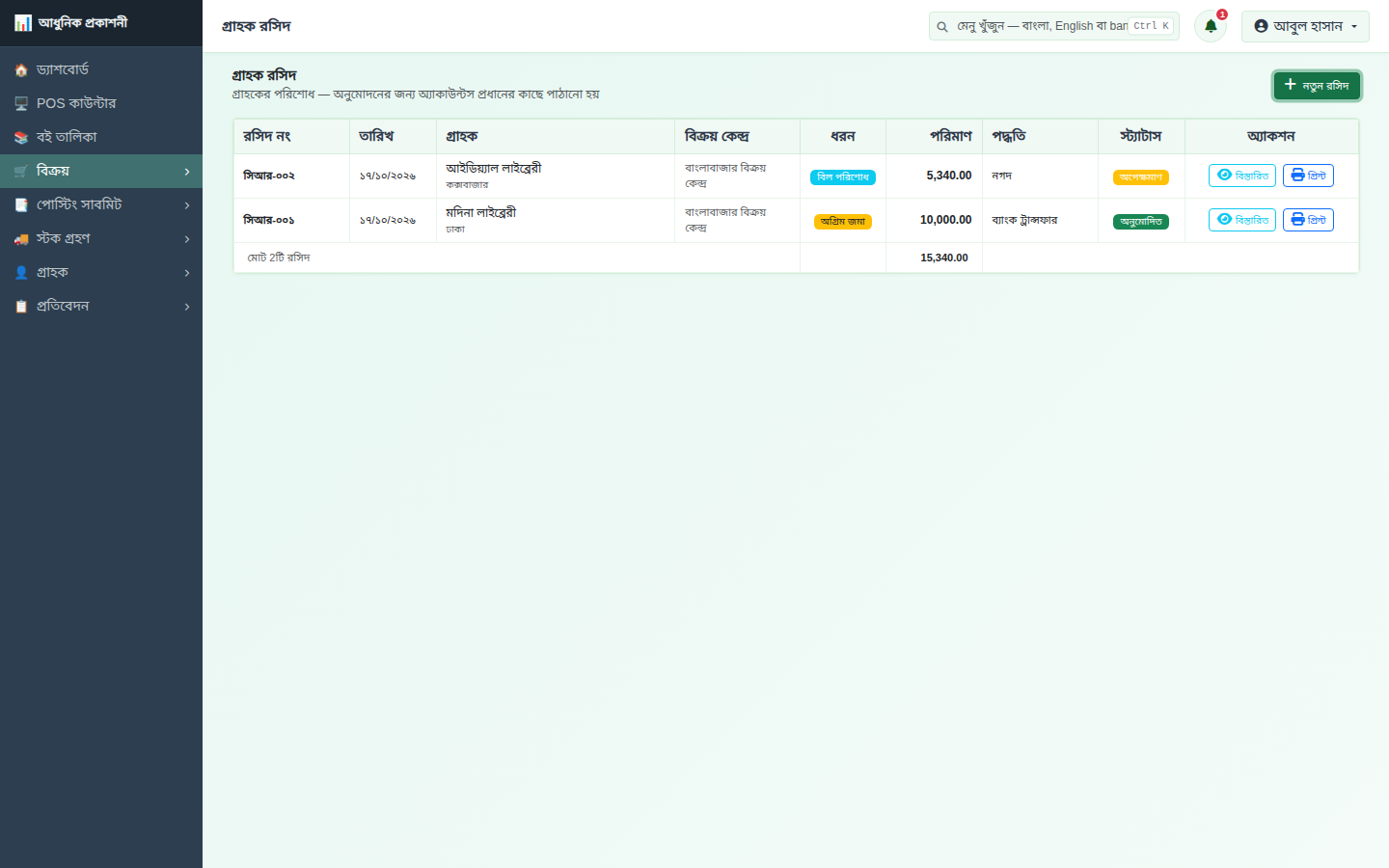The image size is (1389, 868).
Task: Click পোস্টিং সাবমিট document icon
Action: coord(21,205)
